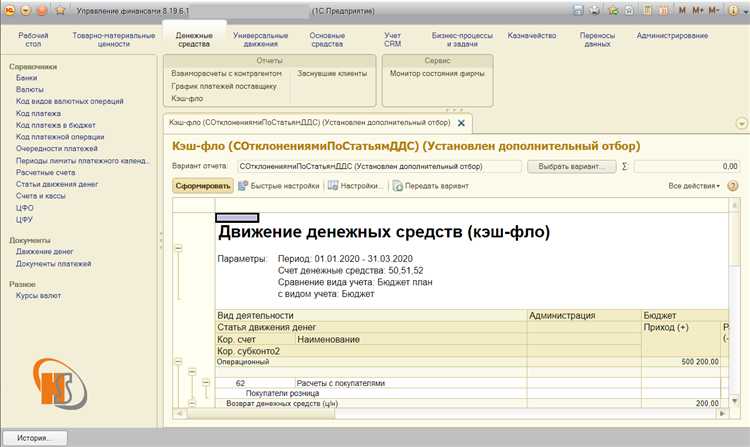Viewport: 750px width, 447px height.
Task: Open Заснувшие клиенты report
Action: [x=332, y=74]
